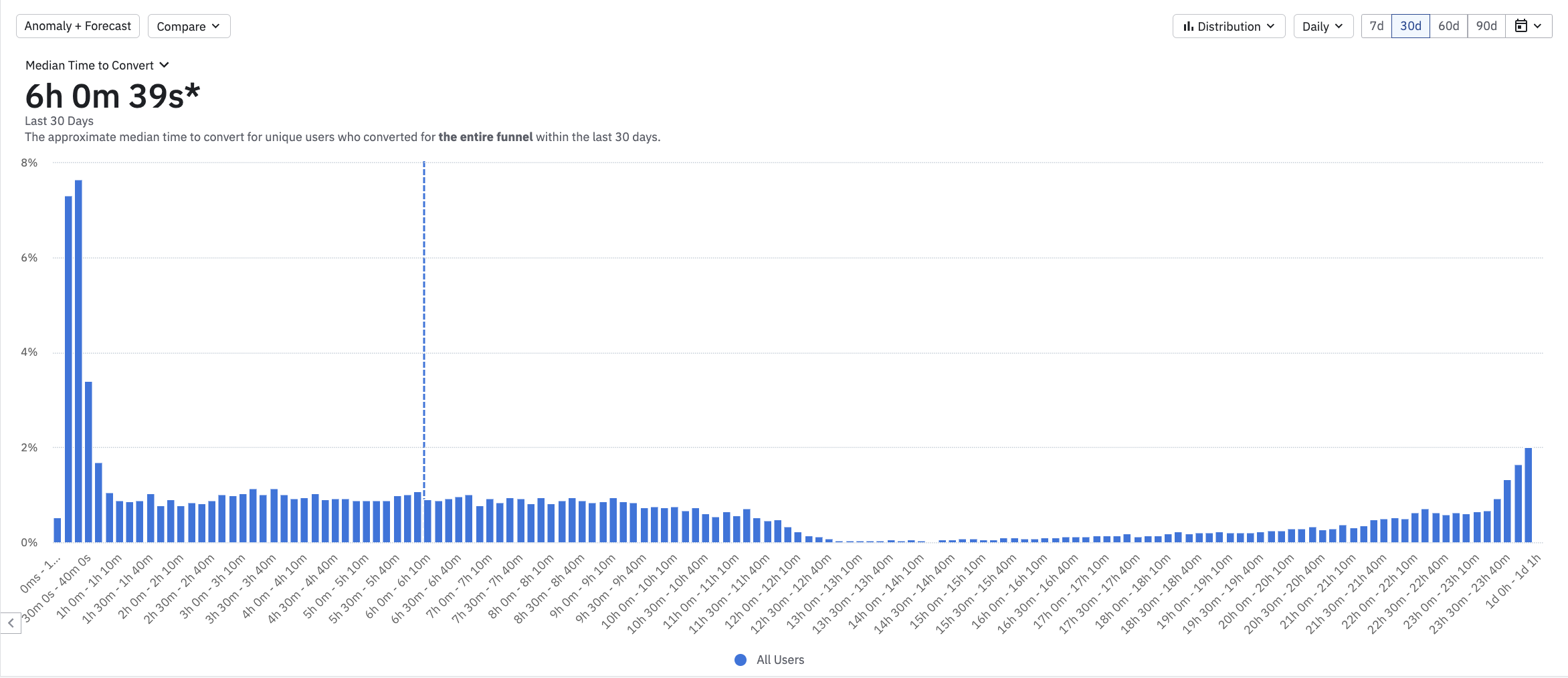
Task: Click the tallest bar in the chart
Action: point(78,361)
